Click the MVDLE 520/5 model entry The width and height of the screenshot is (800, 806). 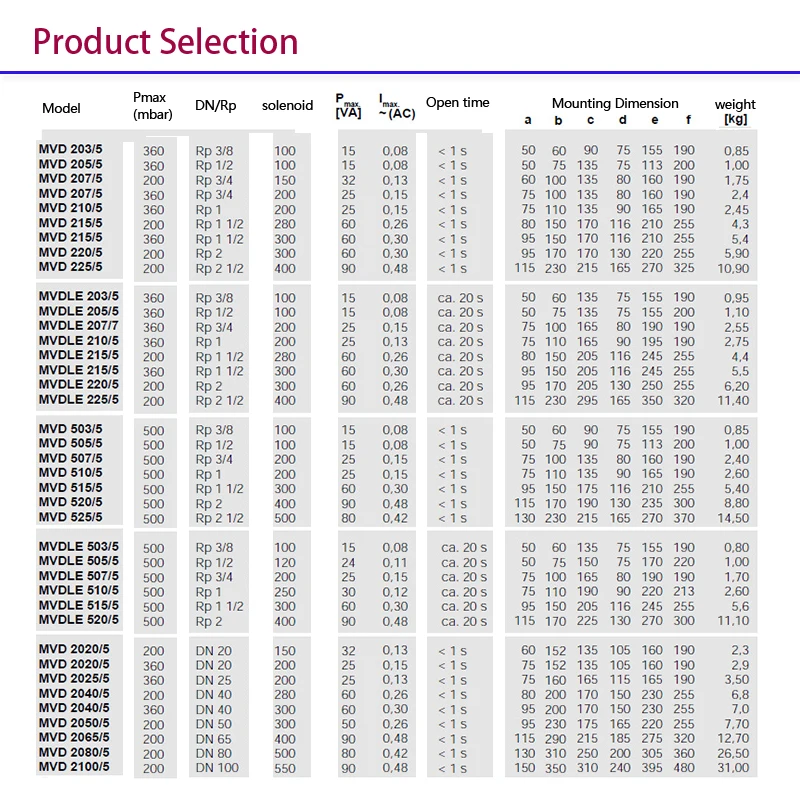[78, 620]
